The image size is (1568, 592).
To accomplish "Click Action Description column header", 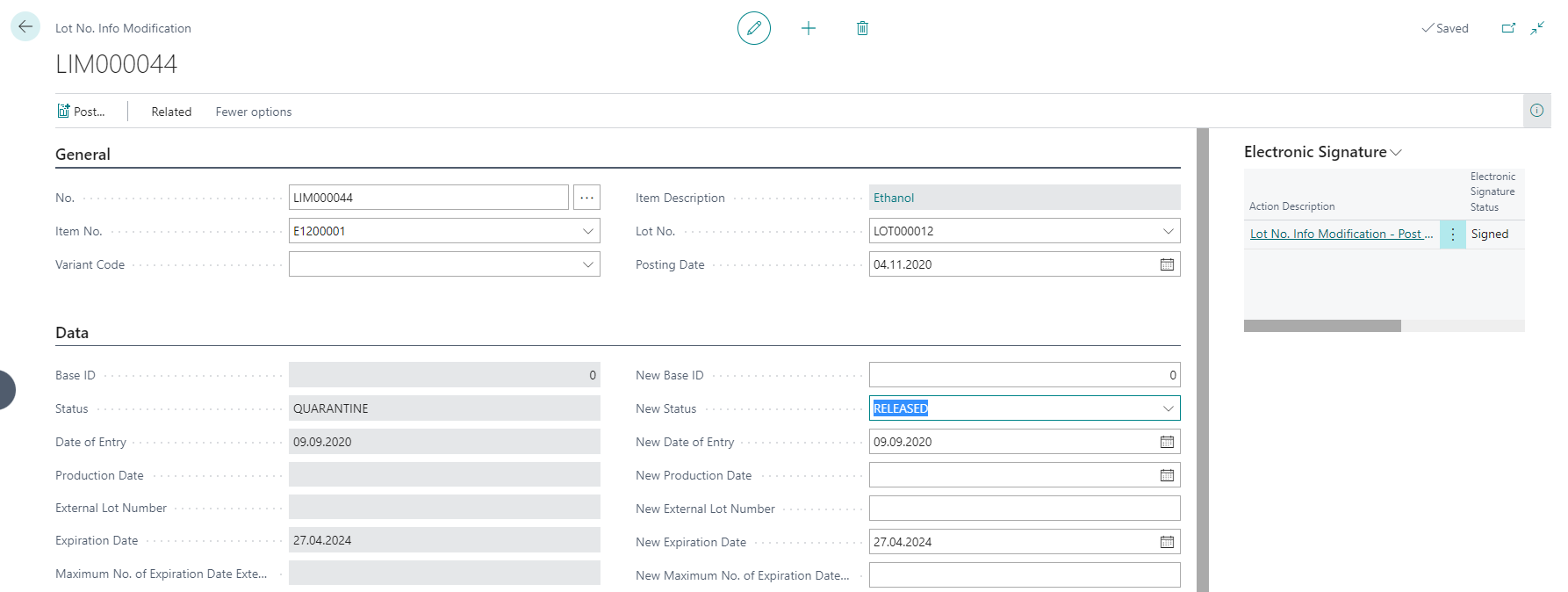I will click(1291, 206).
